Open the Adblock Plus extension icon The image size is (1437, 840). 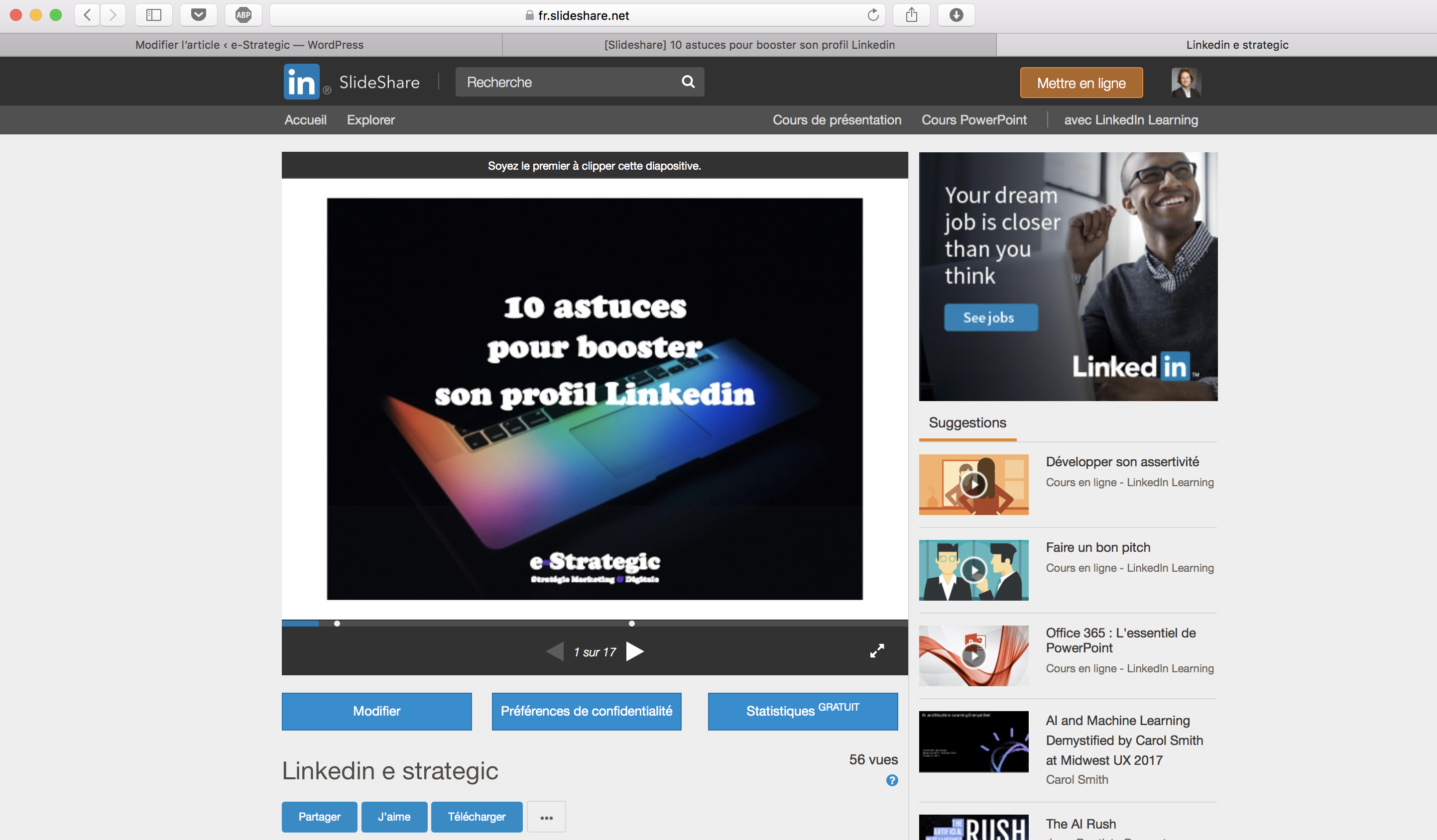click(243, 15)
